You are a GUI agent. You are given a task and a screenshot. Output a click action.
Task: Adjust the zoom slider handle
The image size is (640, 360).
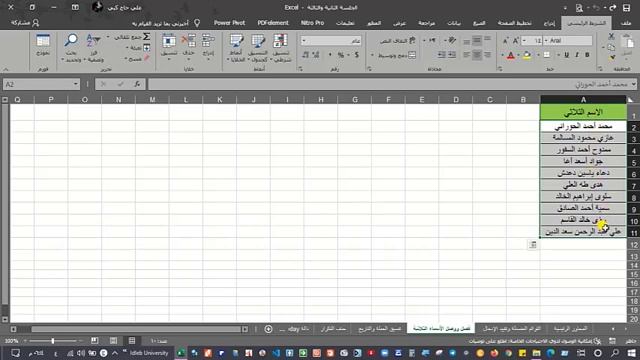click(x=53, y=340)
